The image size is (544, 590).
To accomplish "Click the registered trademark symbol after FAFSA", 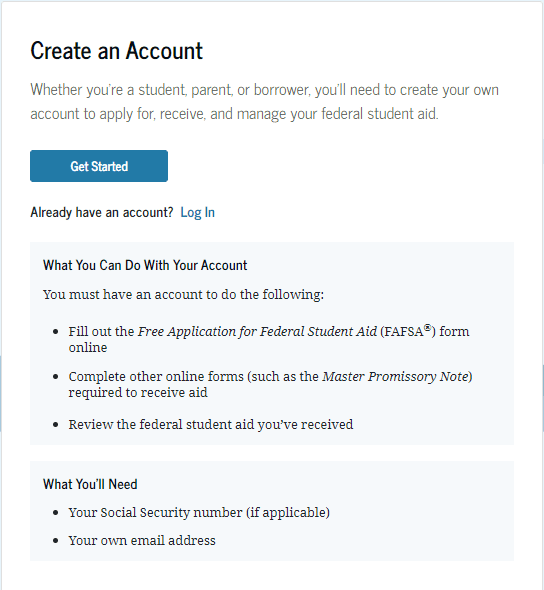I will click(x=427, y=327).
